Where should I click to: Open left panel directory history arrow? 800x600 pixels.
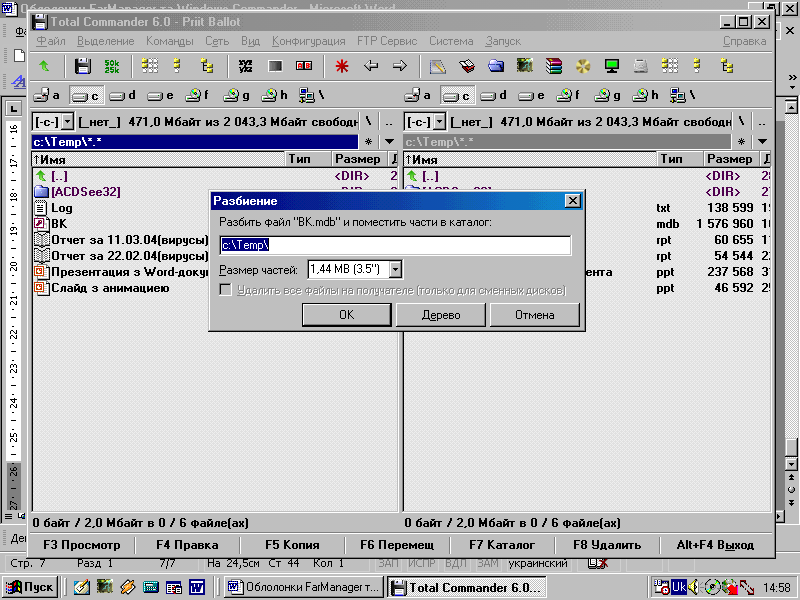click(389, 142)
